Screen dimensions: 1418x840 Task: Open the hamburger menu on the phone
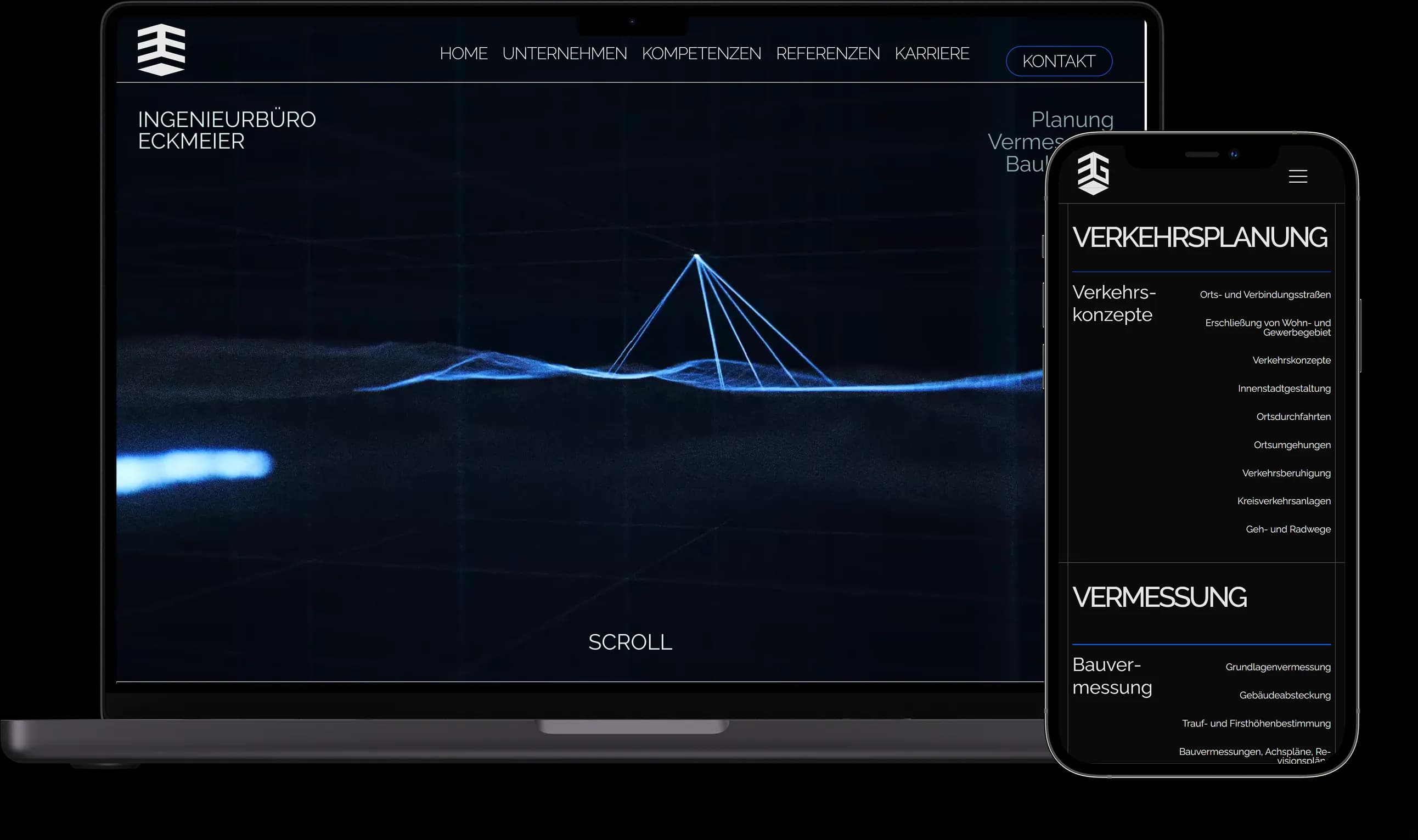tap(1298, 177)
